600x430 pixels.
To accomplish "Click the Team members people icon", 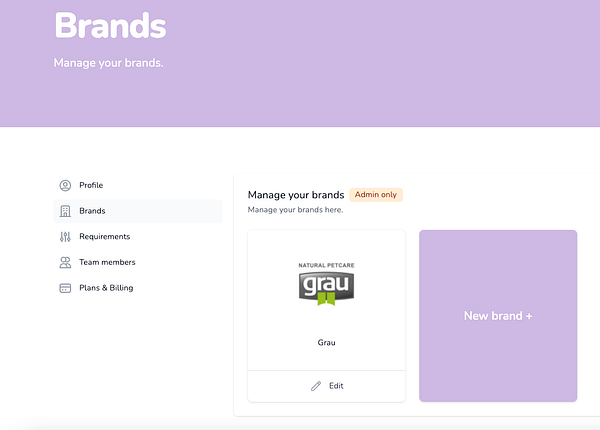I will coord(65,262).
